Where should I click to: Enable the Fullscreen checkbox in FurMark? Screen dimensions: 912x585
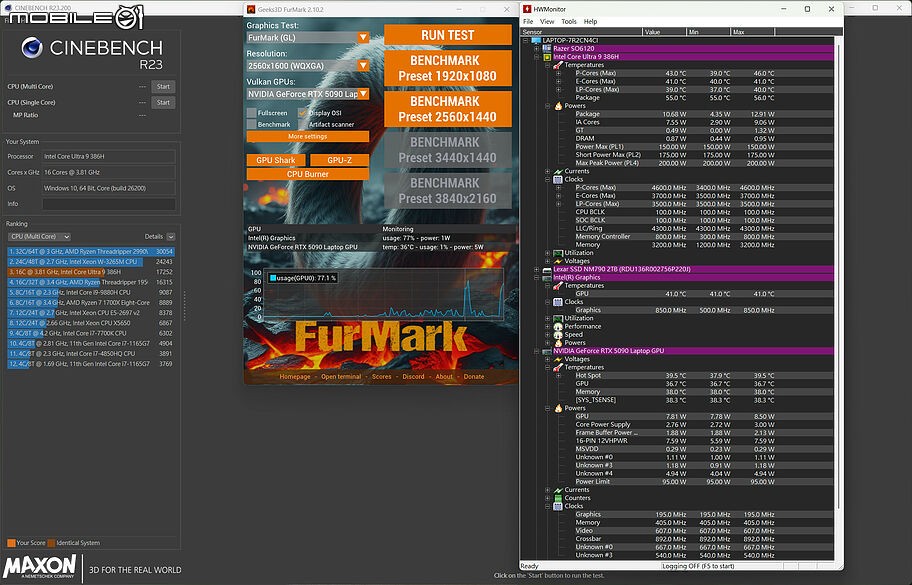(251, 113)
